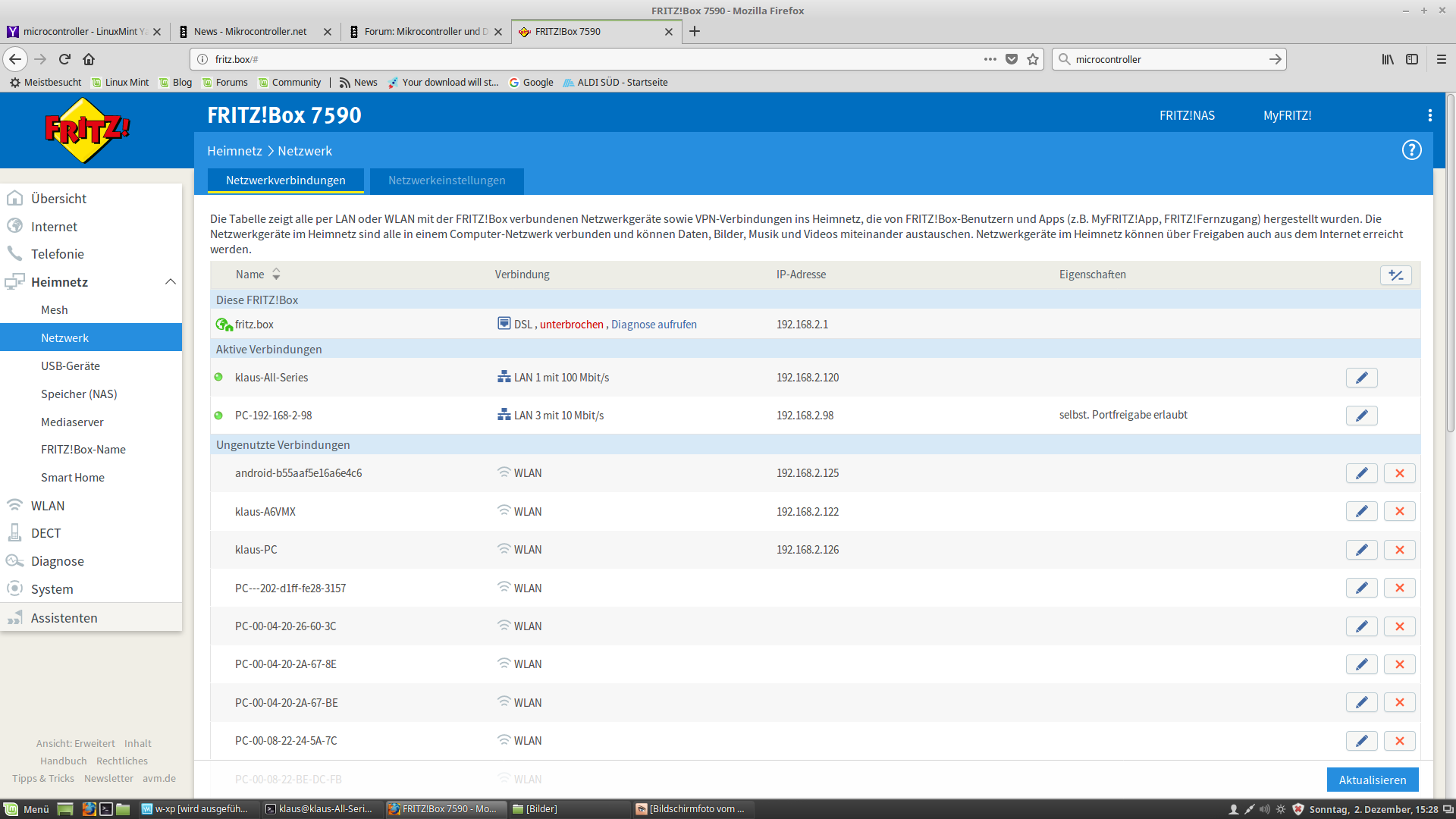1456x819 pixels.
Task: Open the help question mark icon
Action: point(1411,150)
